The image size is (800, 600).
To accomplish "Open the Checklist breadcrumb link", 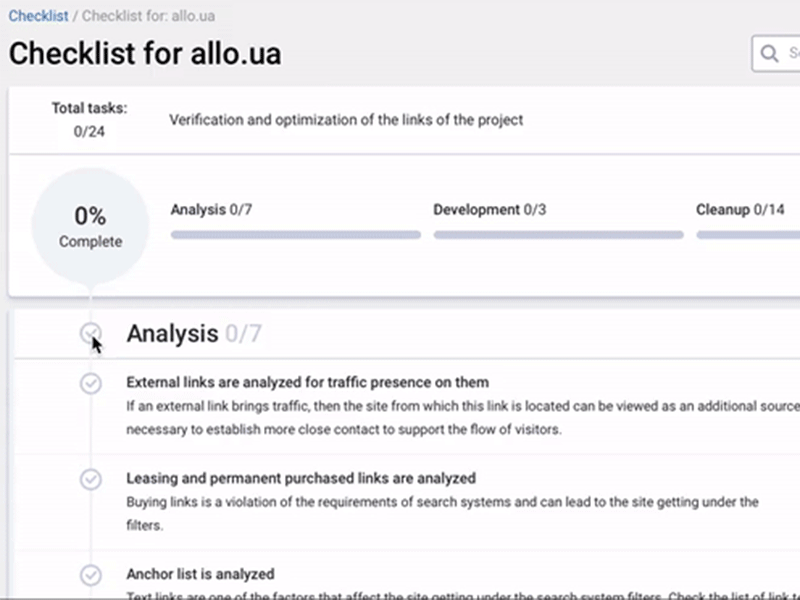I will [x=38, y=16].
